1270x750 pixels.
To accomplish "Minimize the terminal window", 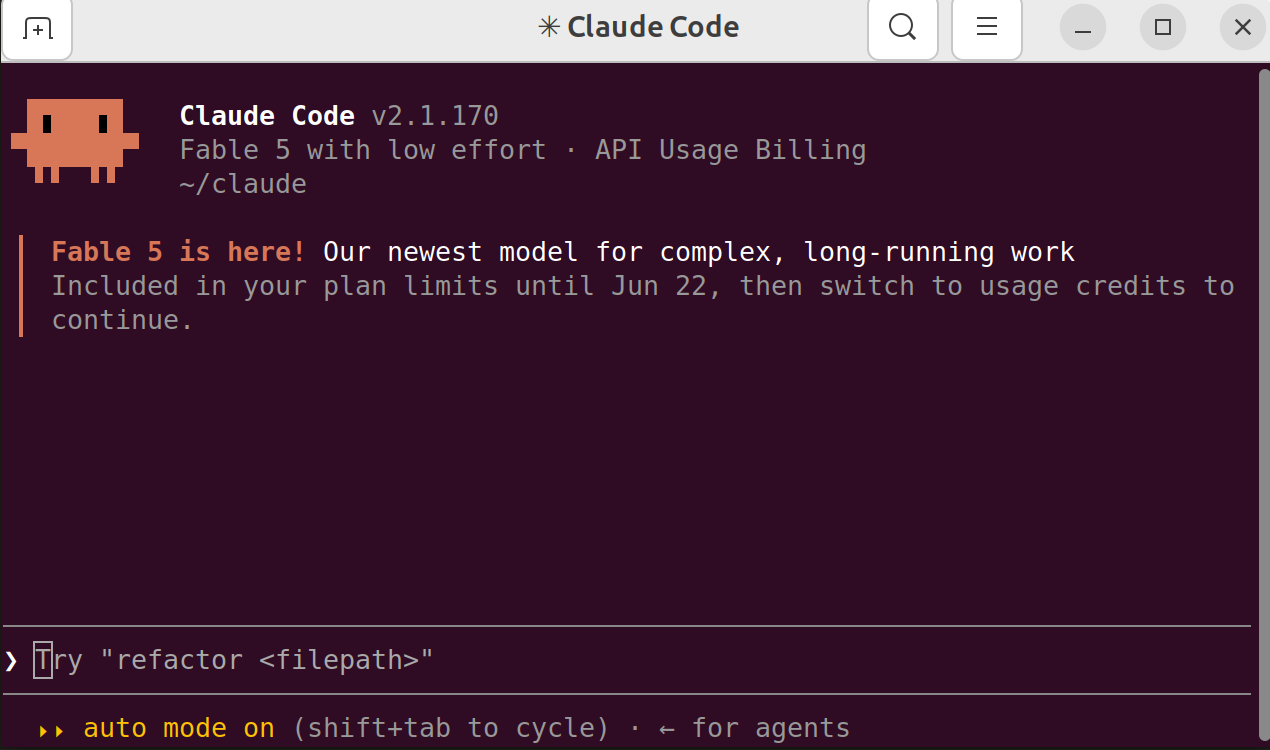I will pos(1083,28).
